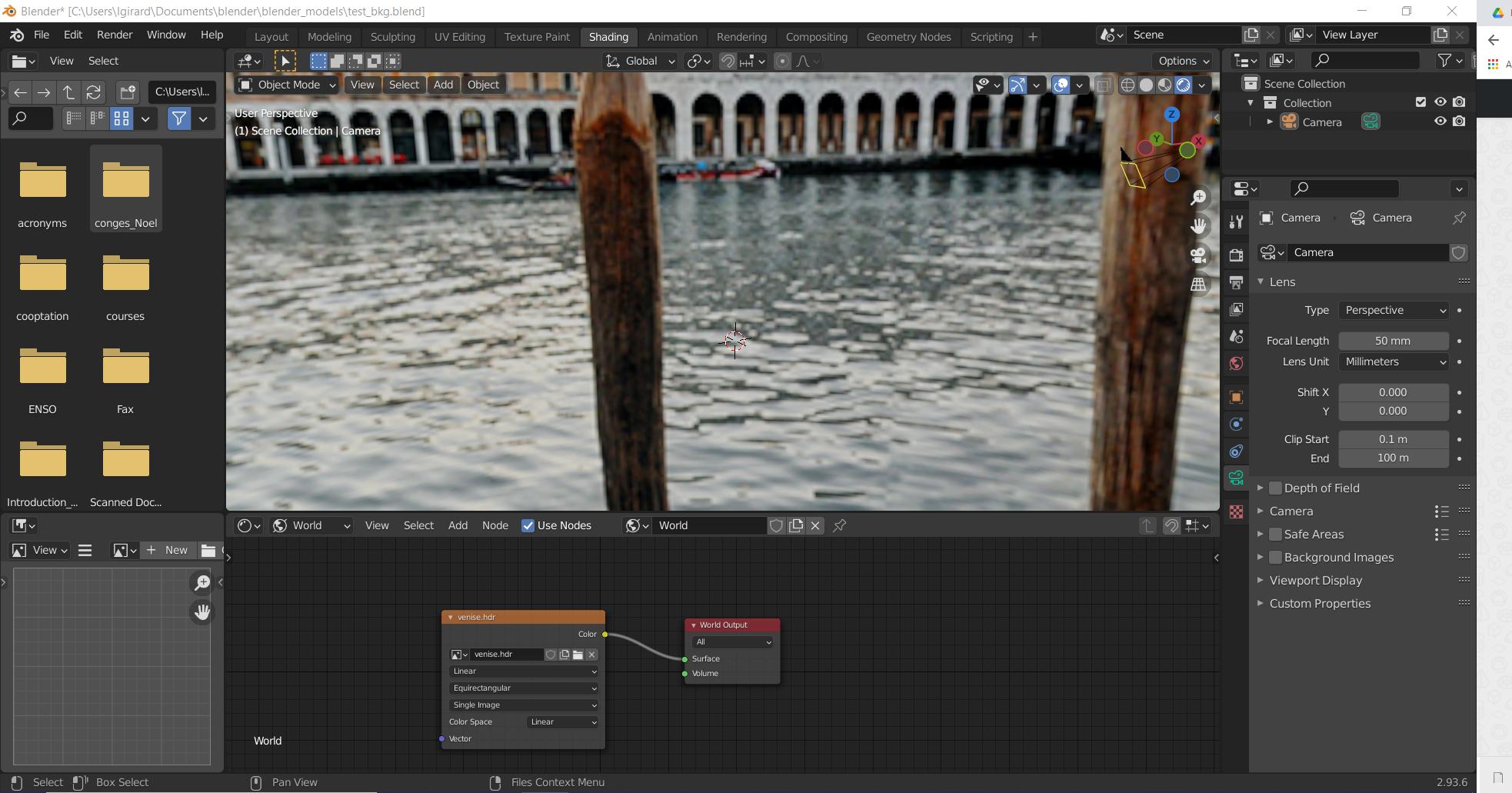Open the Render menu
This screenshot has width=1512, height=793.
pyautogui.click(x=115, y=35)
